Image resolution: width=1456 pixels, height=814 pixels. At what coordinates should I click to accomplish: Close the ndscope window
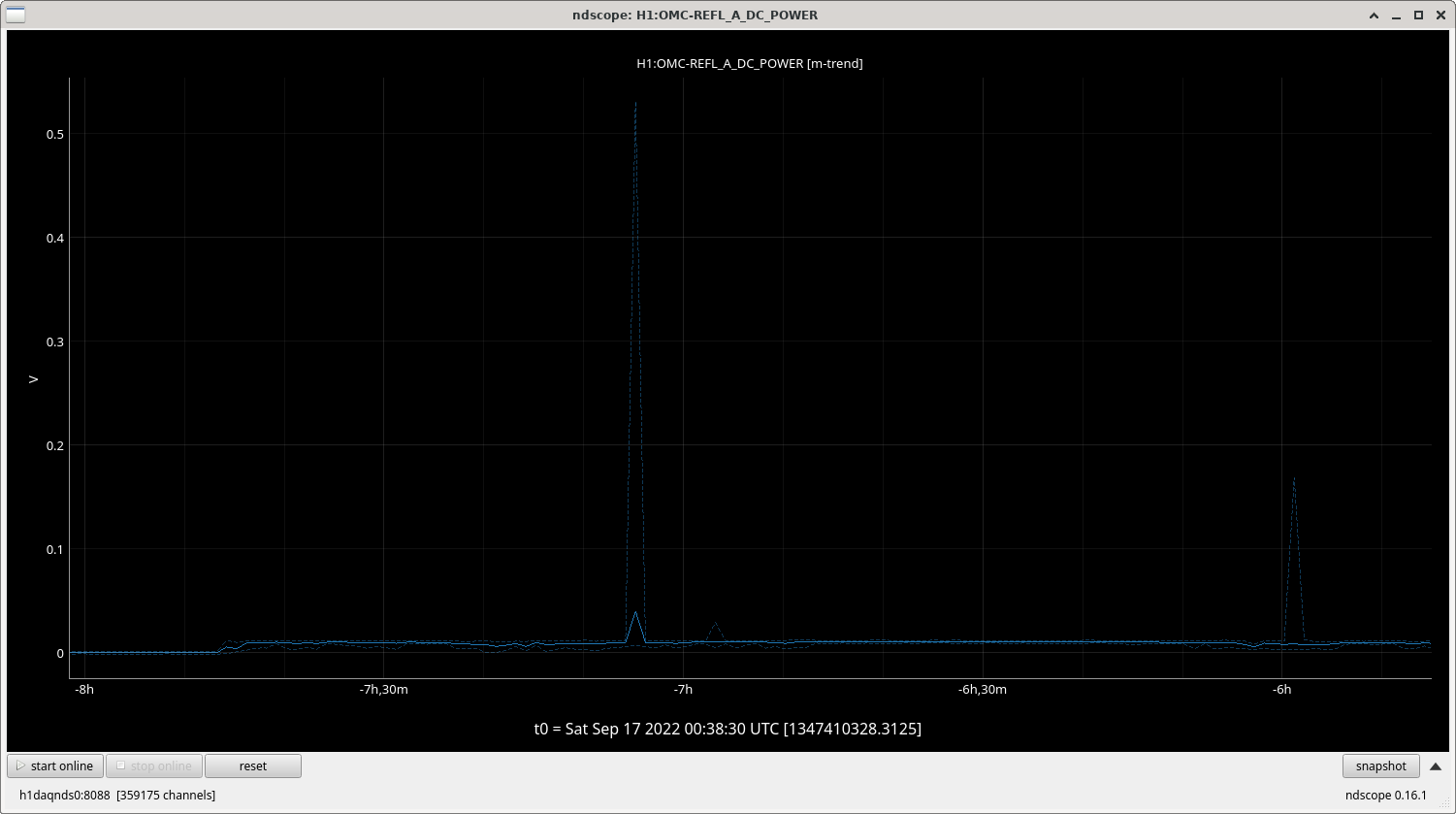1440,16
